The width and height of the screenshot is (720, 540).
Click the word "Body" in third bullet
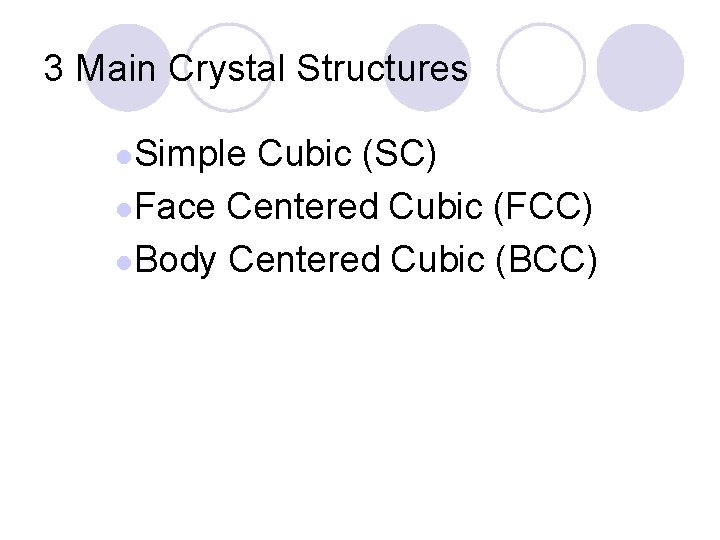coord(175,259)
